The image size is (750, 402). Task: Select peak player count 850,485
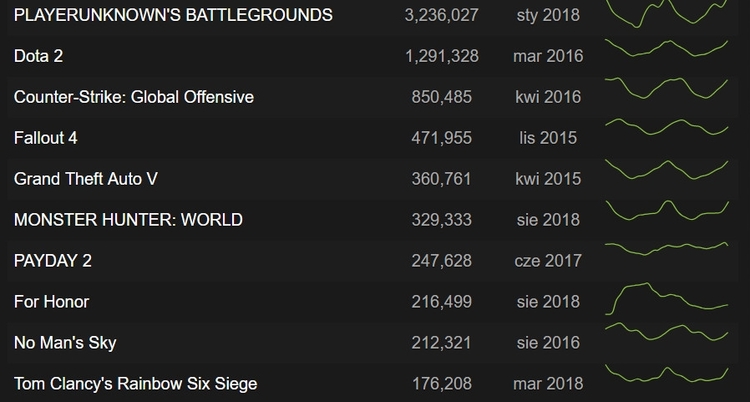(x=441, y=97)
